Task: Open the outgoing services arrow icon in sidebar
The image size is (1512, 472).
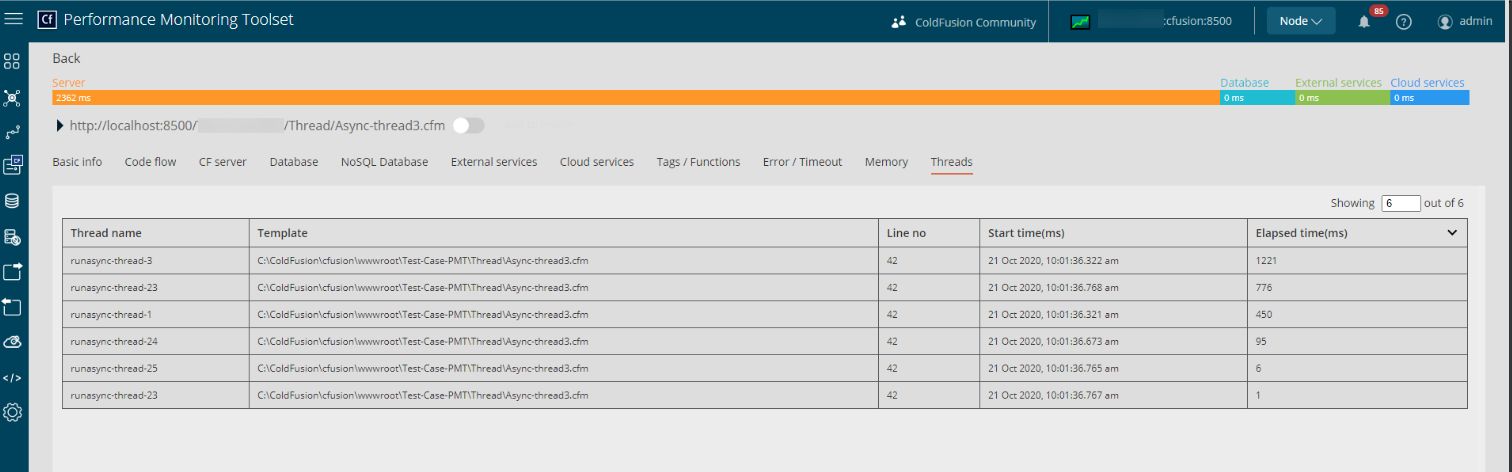Action: pyautogui.click(x=12, y=271)
